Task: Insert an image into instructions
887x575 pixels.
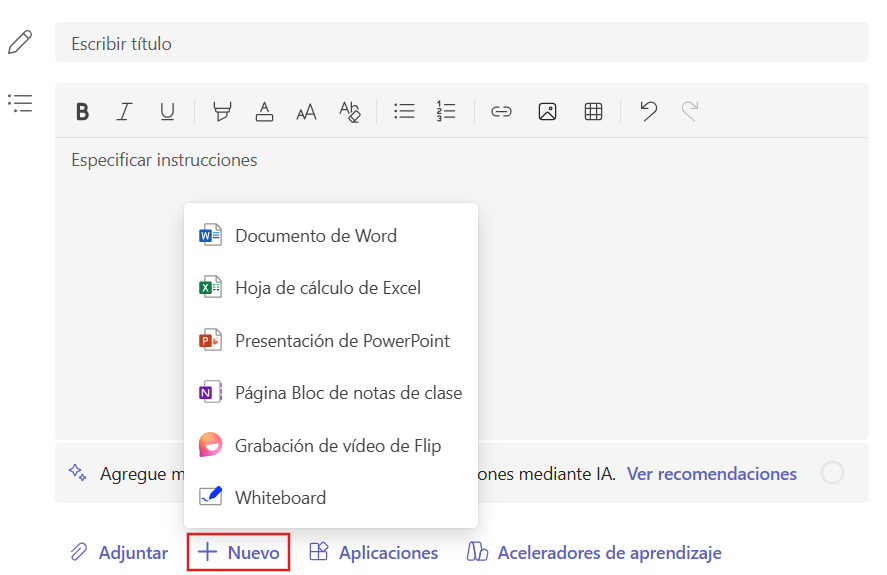Action: coord(547,111)
